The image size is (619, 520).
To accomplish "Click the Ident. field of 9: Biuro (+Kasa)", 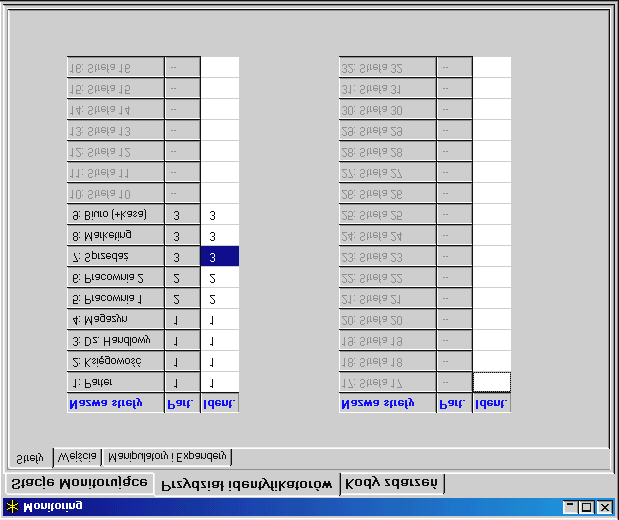I will (220, 215).
